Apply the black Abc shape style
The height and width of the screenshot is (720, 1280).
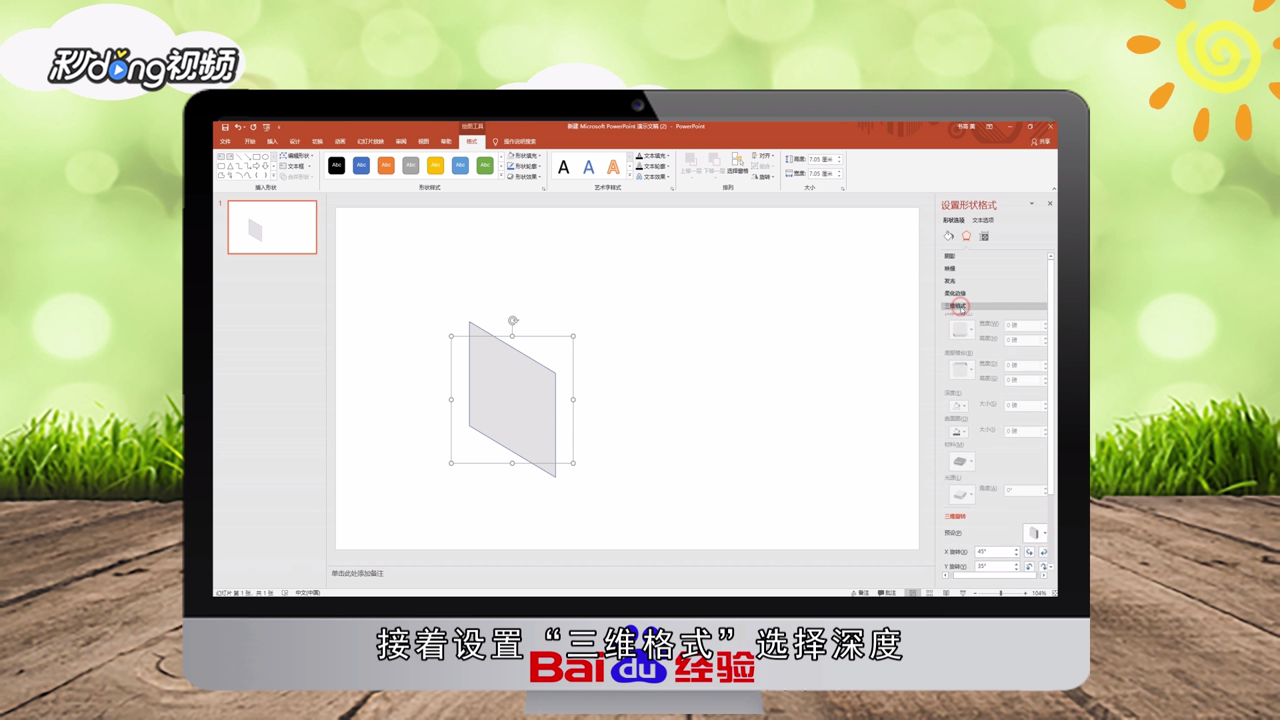(337, 165)
